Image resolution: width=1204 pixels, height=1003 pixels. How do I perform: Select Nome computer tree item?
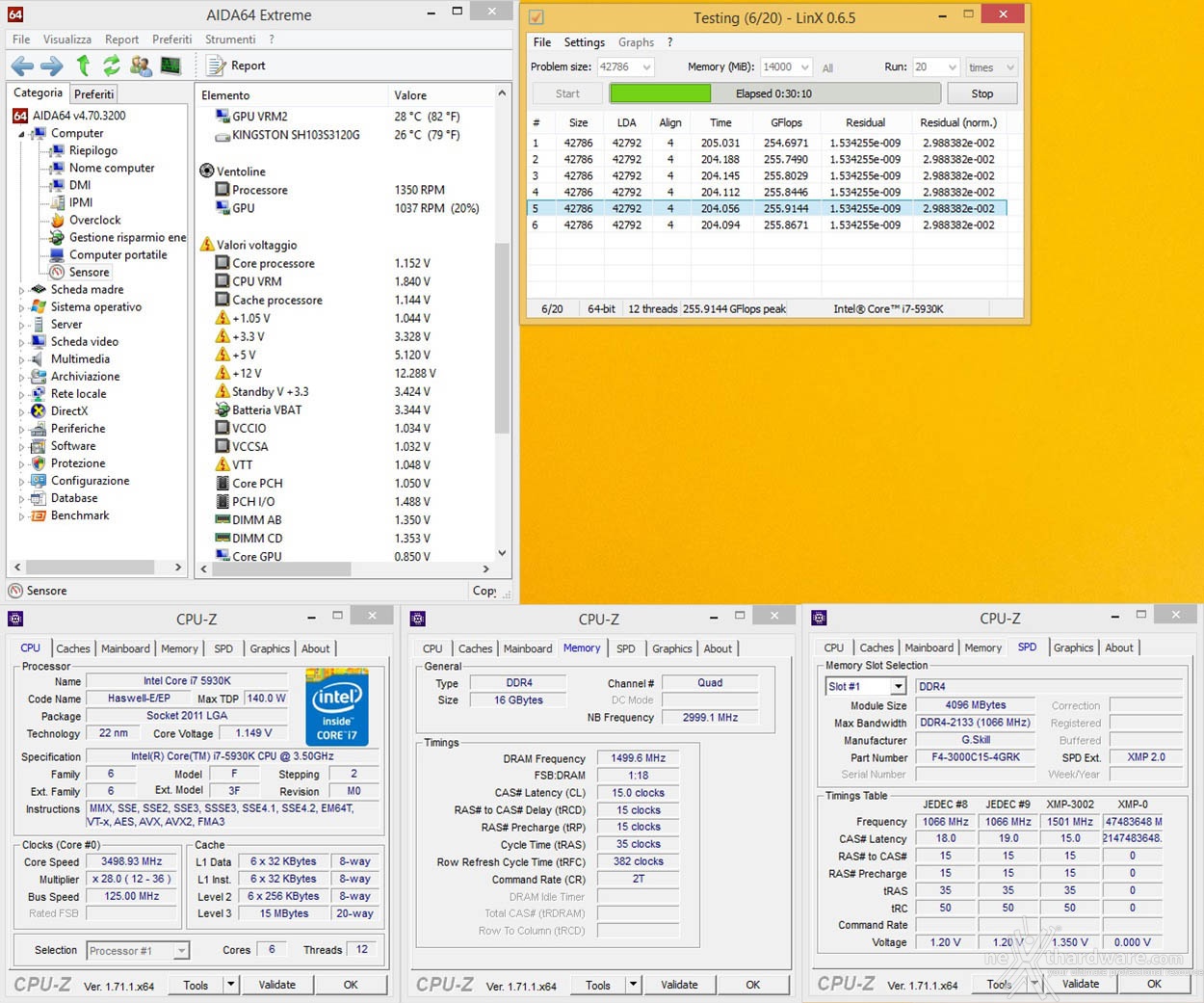pyautogui.click(x=112, y=168)
